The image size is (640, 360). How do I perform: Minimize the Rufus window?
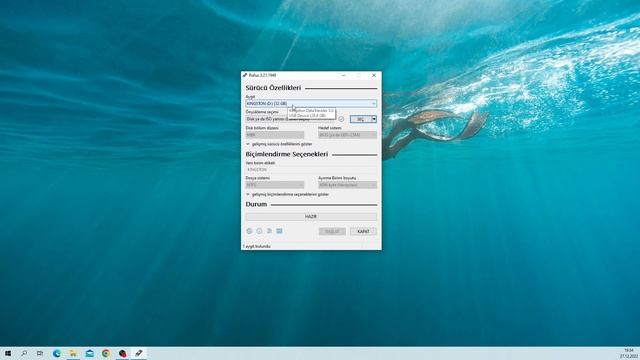(x=344, y=76)
